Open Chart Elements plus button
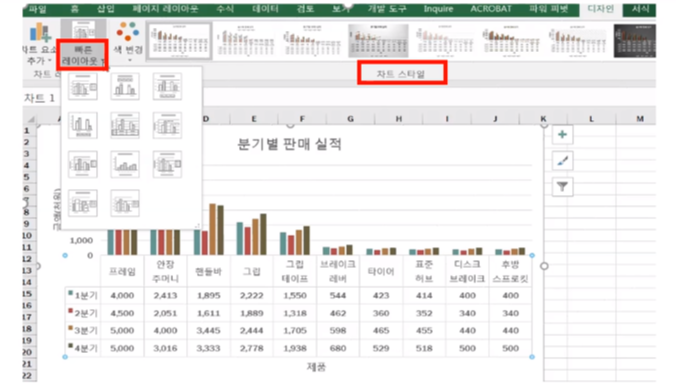Viewport: 676px width, 392px height. pyautogui.click(x=562, y=135)
